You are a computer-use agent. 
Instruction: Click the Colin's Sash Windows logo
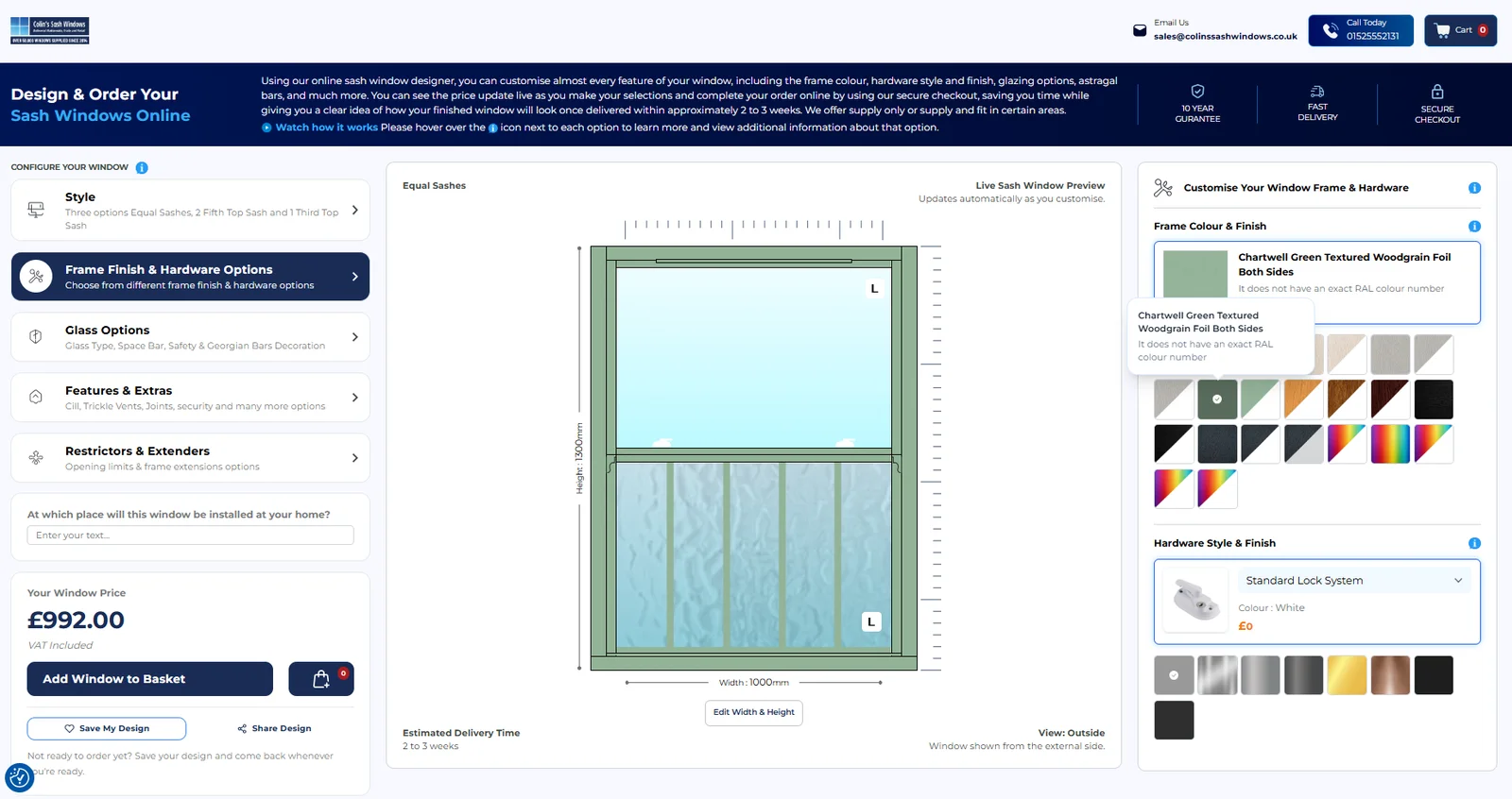[49, 30]
